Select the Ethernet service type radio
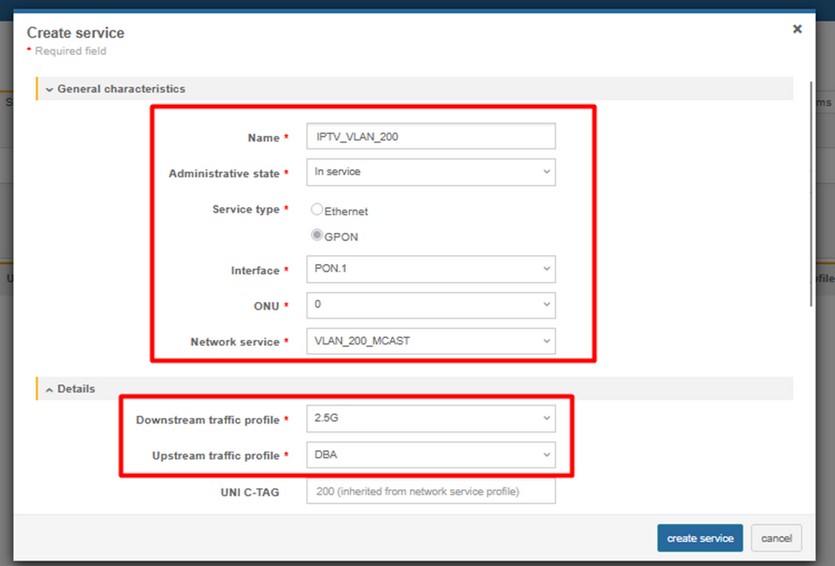The height and width of the screenshot is (566, 835). [x=317, y=210]
